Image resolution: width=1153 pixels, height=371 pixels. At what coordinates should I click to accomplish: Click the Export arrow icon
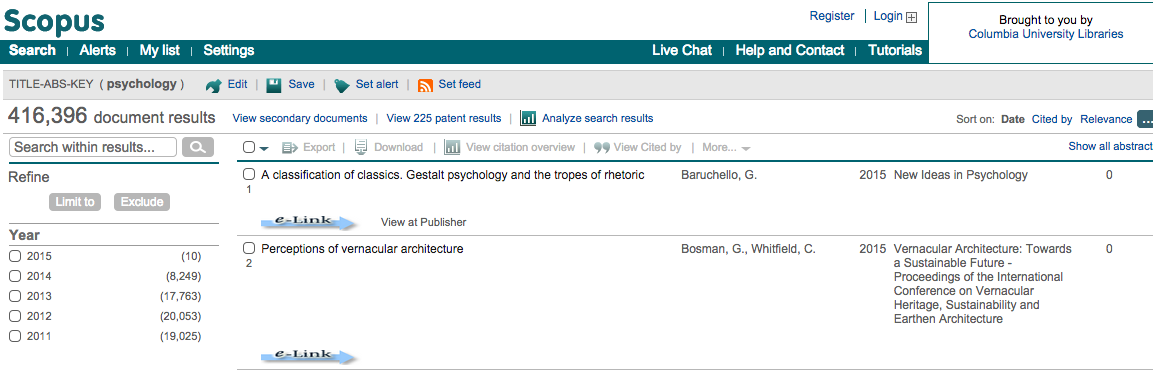pyautogui.click(x=290, y=148)
